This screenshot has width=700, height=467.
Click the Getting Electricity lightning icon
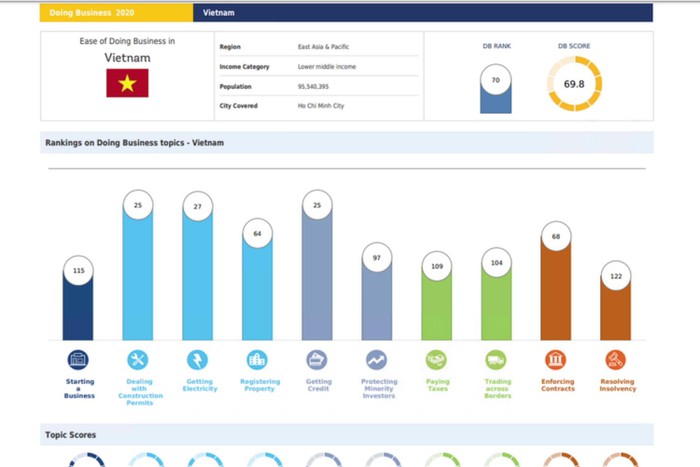(x=197, y=360)
